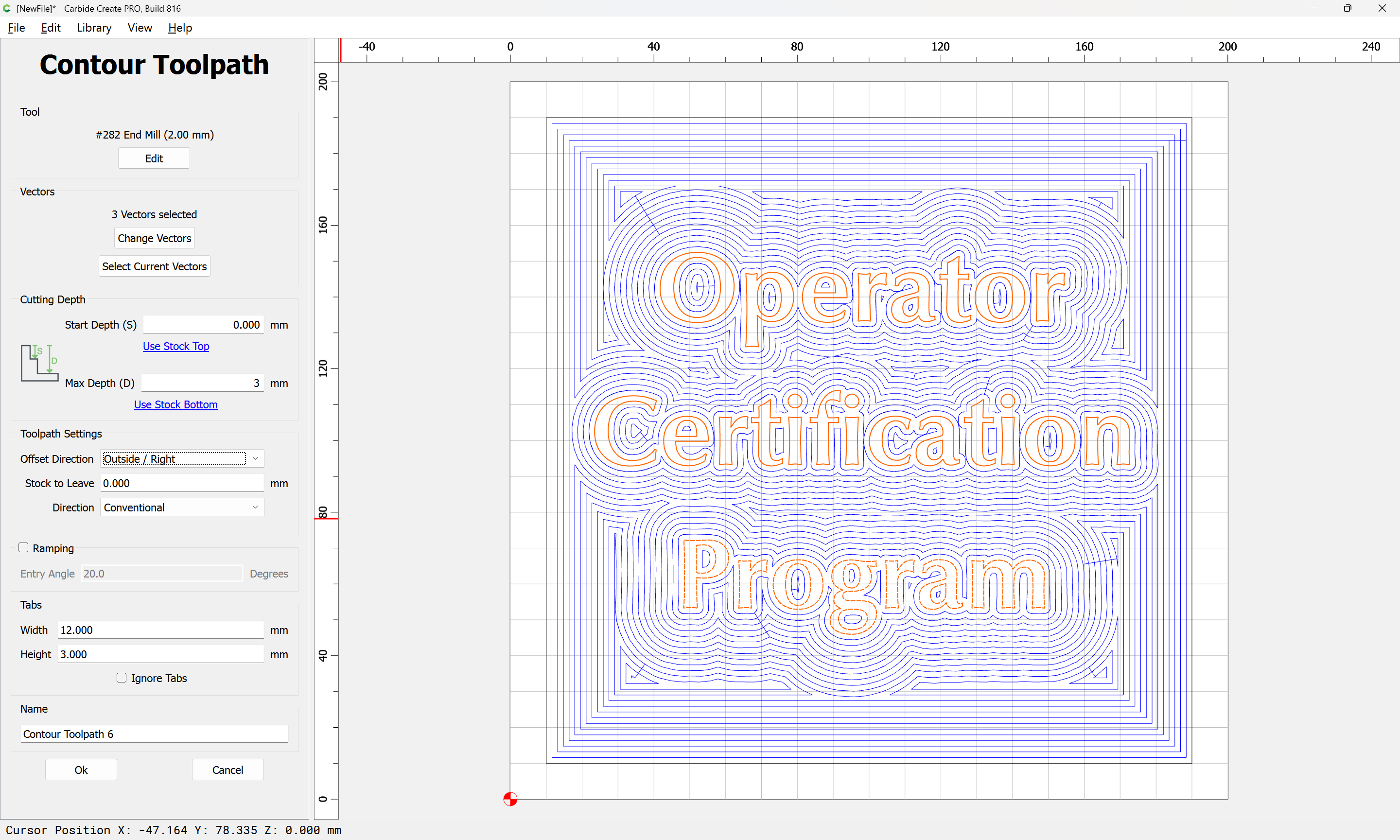Confirm the toolpath with Ok

(81, 770)
